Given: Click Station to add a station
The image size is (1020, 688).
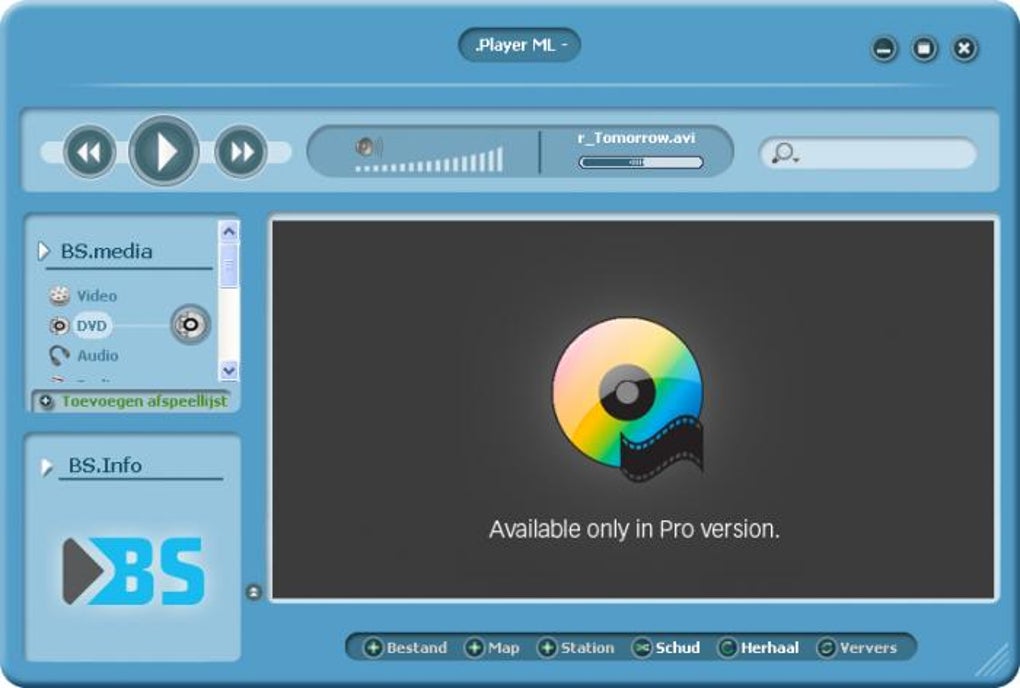Looking at the screenshot, I should point(587,648).
